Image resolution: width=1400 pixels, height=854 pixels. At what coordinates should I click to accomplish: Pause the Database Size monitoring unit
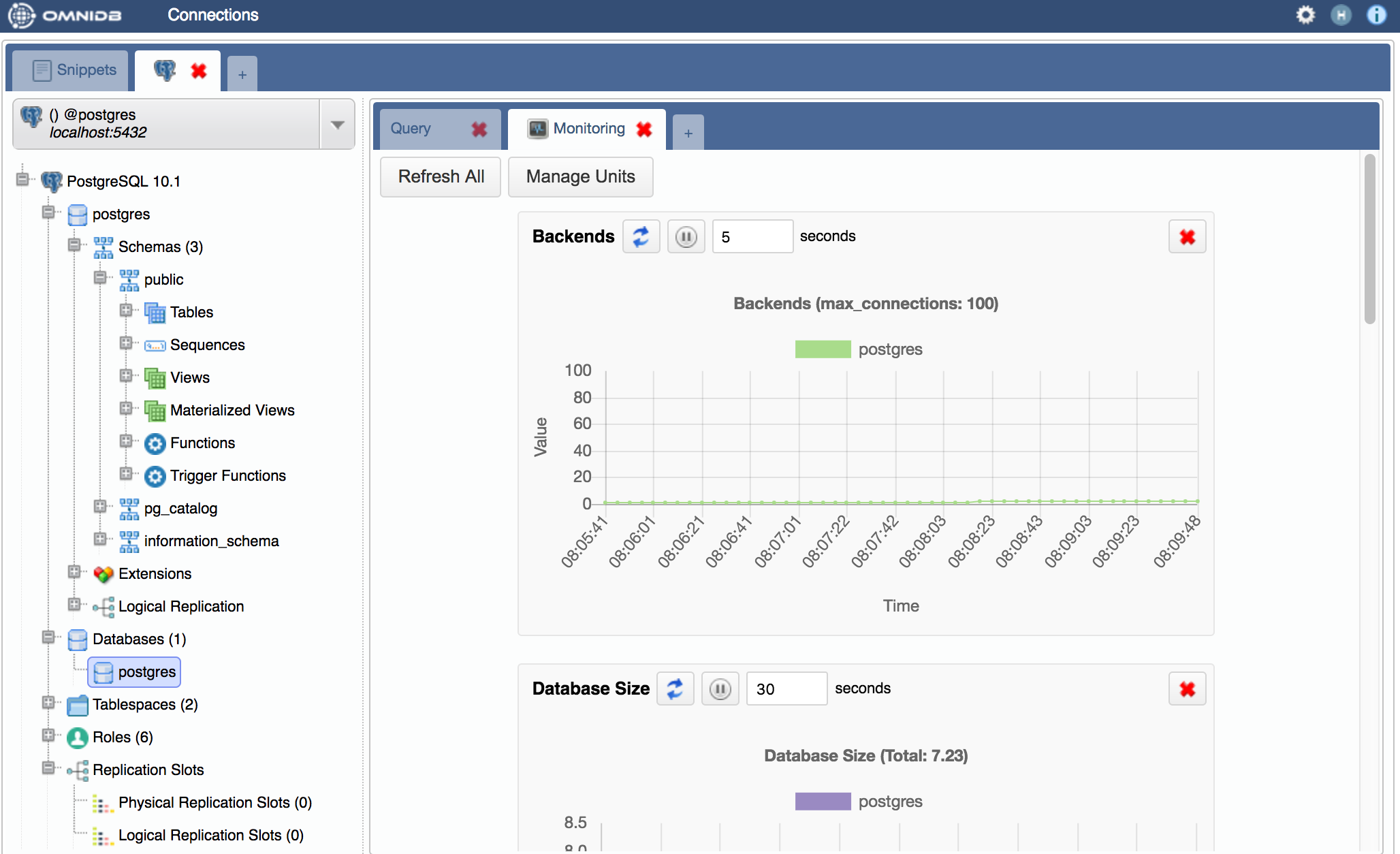coord(720,689)
